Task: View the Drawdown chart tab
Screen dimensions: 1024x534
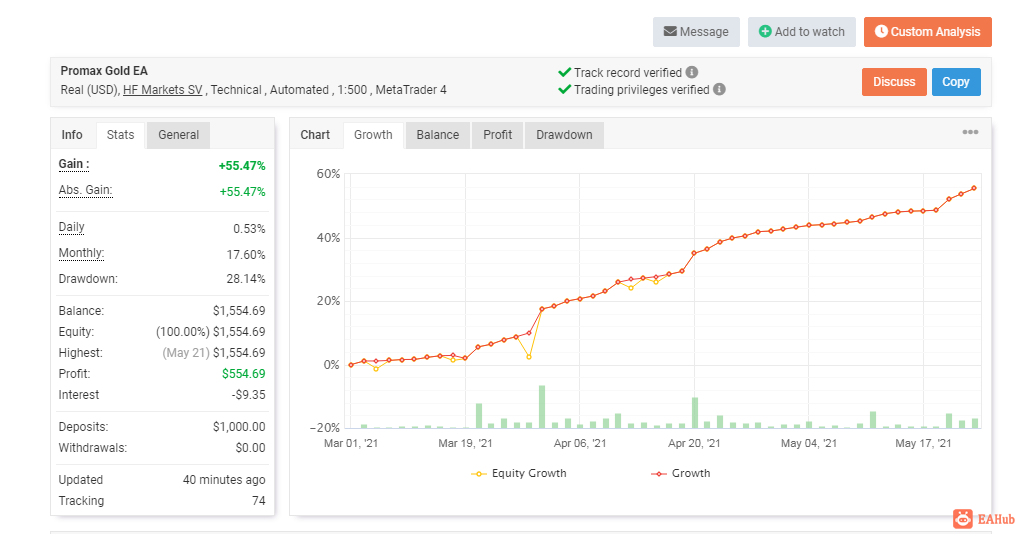Action: click(564, 135)
